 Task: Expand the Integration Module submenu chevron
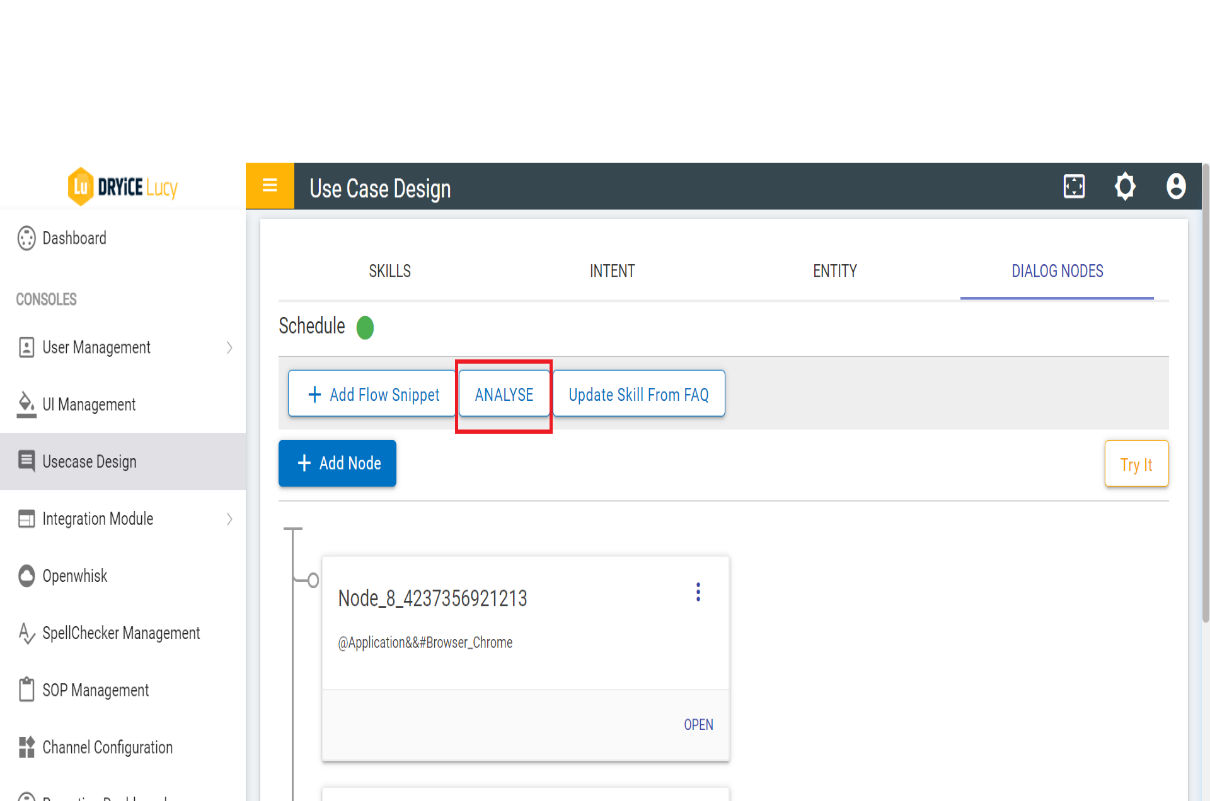(229, 519)
